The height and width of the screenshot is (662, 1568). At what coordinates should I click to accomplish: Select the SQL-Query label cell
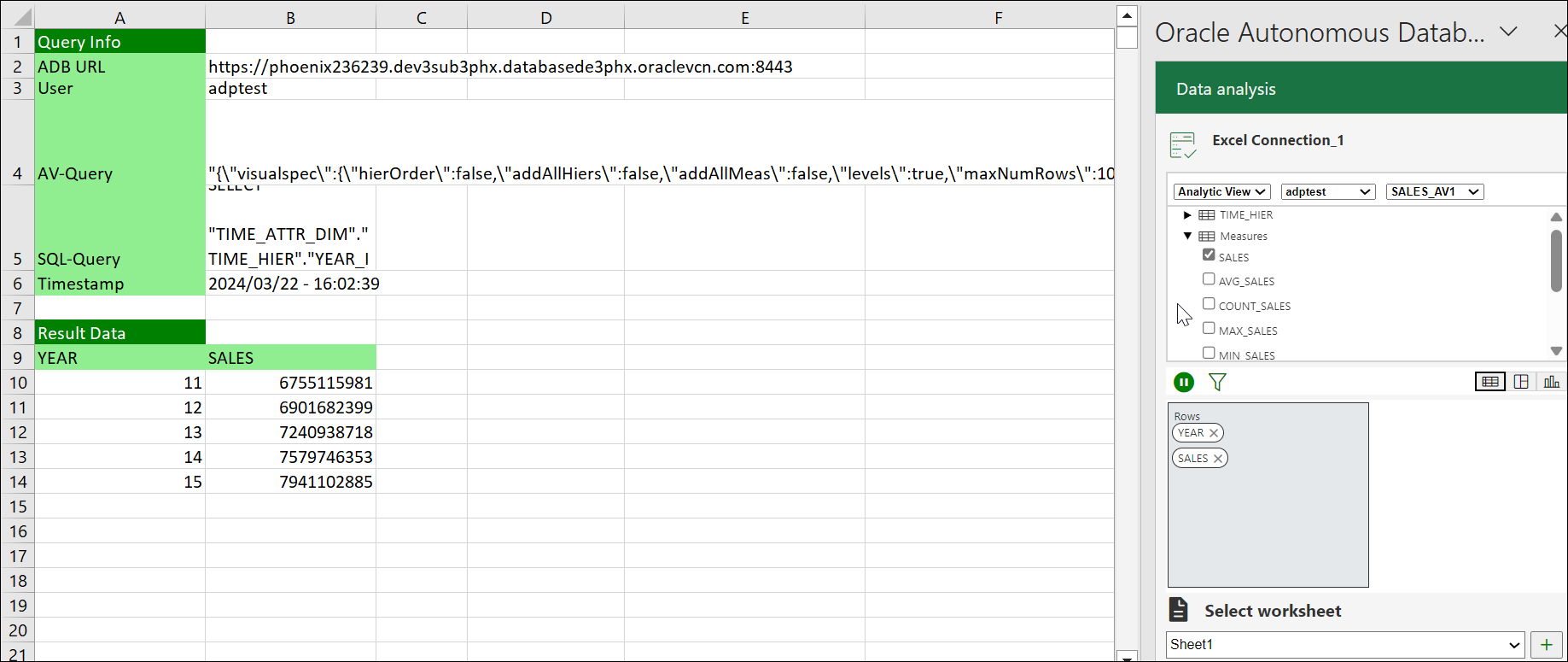(119, 228)
